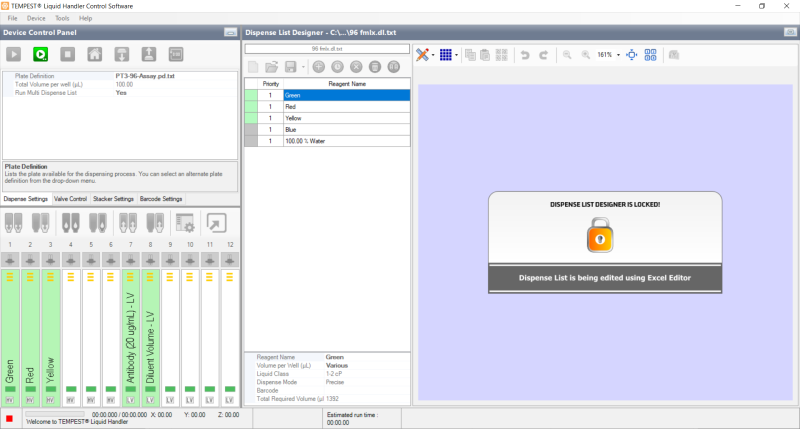Click the Priority column header
This screenshot has width=800, height=429.
pyautogui.click(x=270, y=84)
